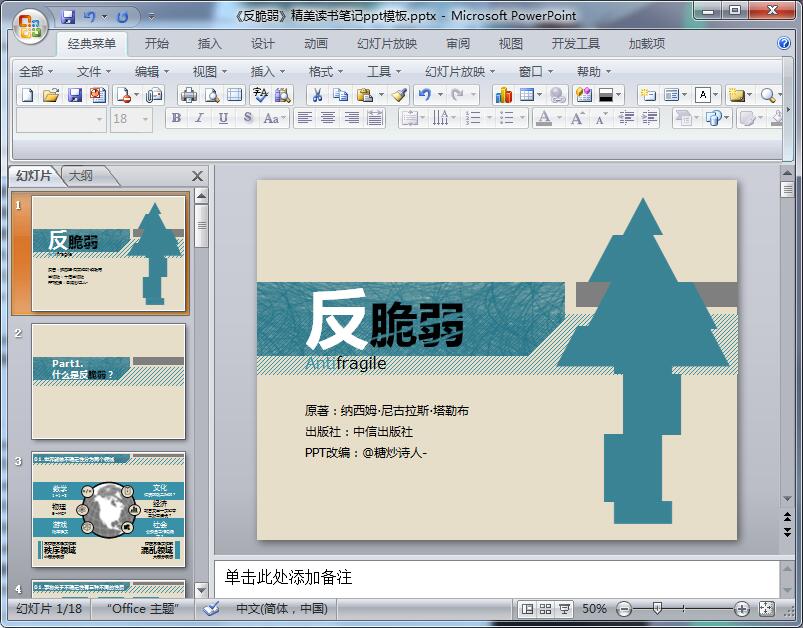Image resolution: width=803 pixels, height=628 pixels.
Task: Toggle Align Left paragraph button
Action: pos(305,119)
